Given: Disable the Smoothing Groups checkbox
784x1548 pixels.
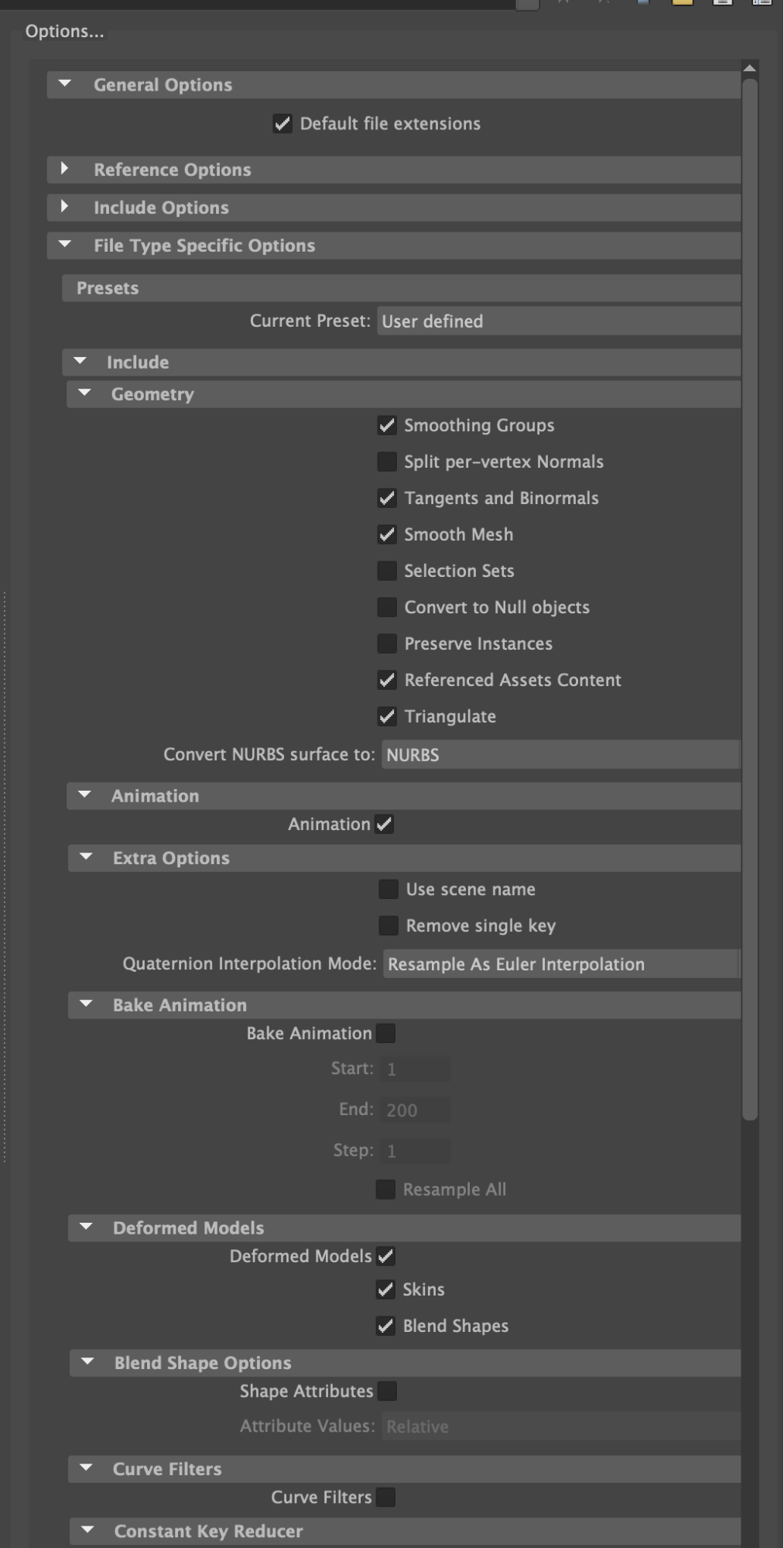Looking at the screenshot, I should [387, 425].
